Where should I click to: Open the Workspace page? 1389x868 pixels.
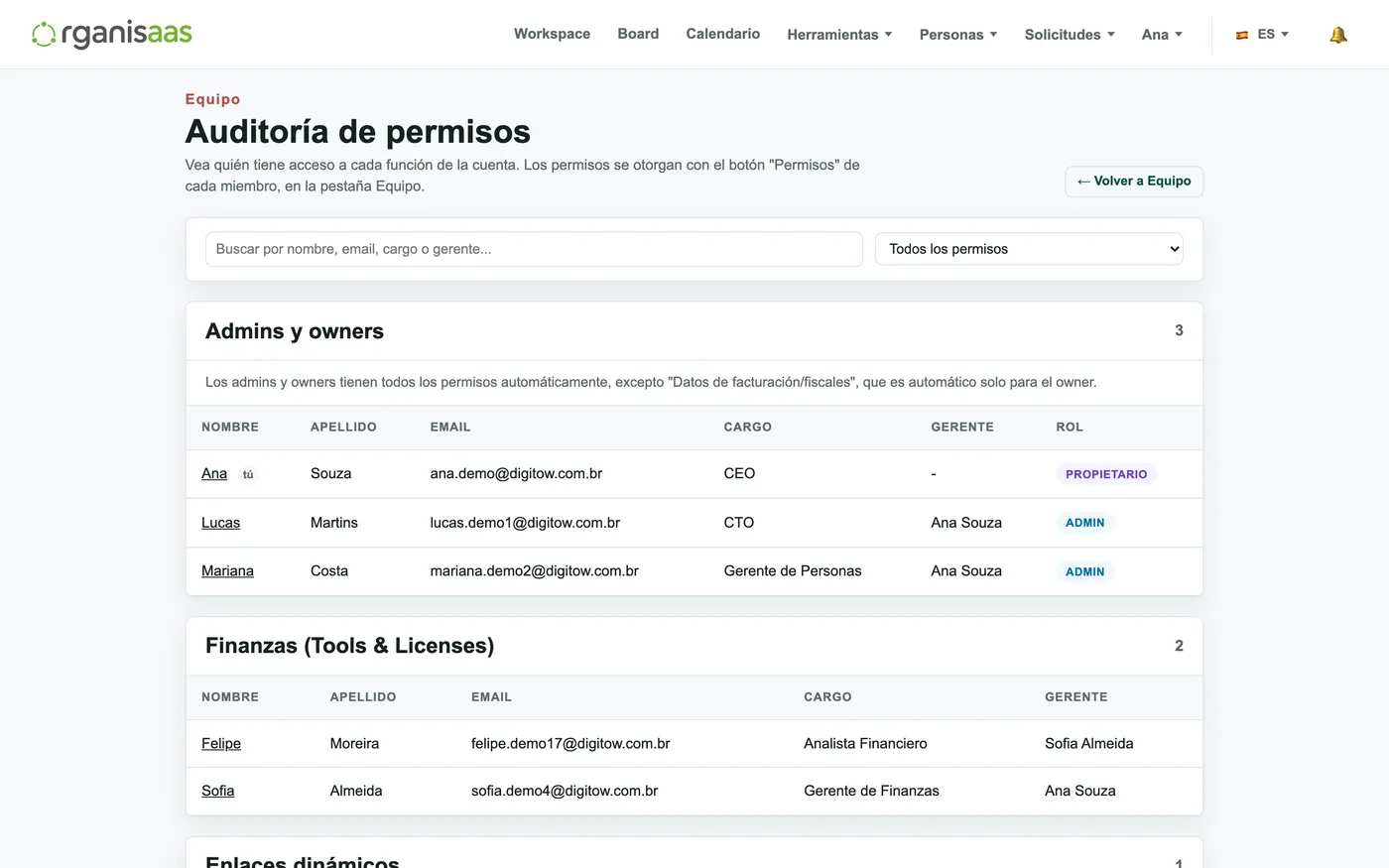[x=552, y=34]
